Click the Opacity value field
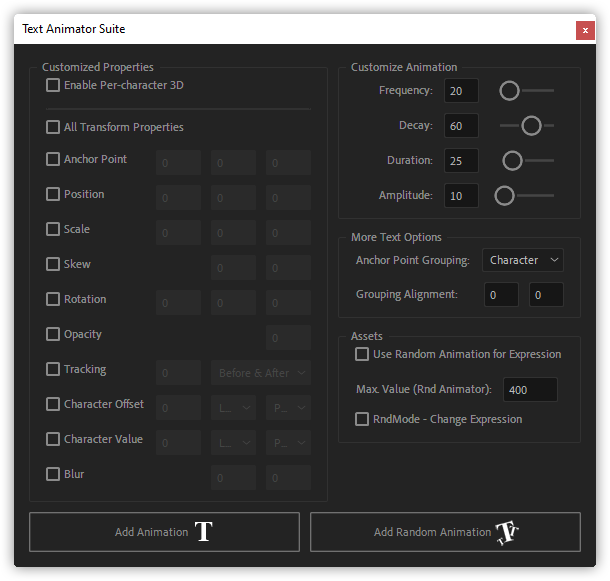The width and height of the screenshot is (610, 581). point(288,338)
